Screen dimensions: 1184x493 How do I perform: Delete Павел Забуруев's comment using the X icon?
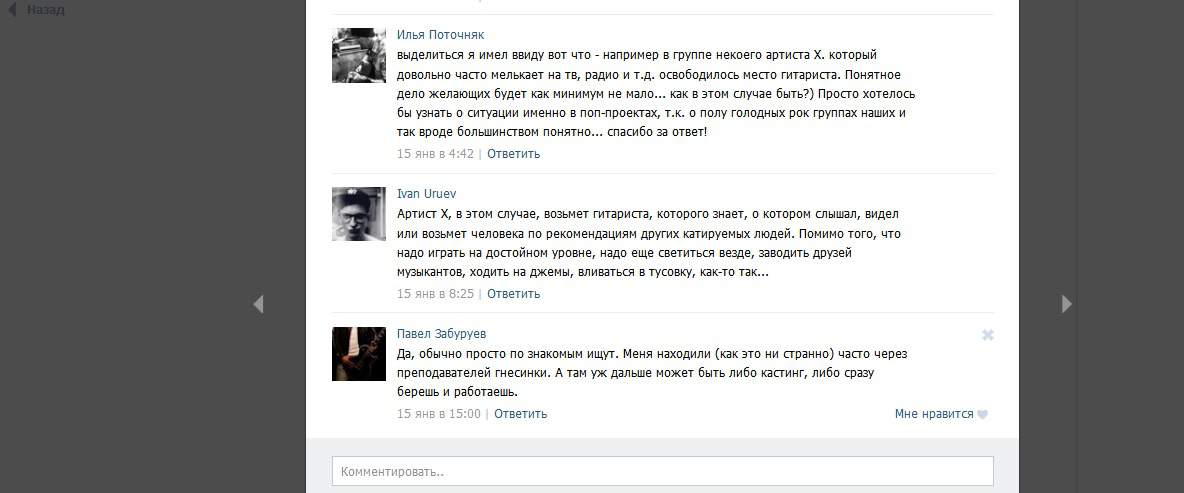coord(987,334)
